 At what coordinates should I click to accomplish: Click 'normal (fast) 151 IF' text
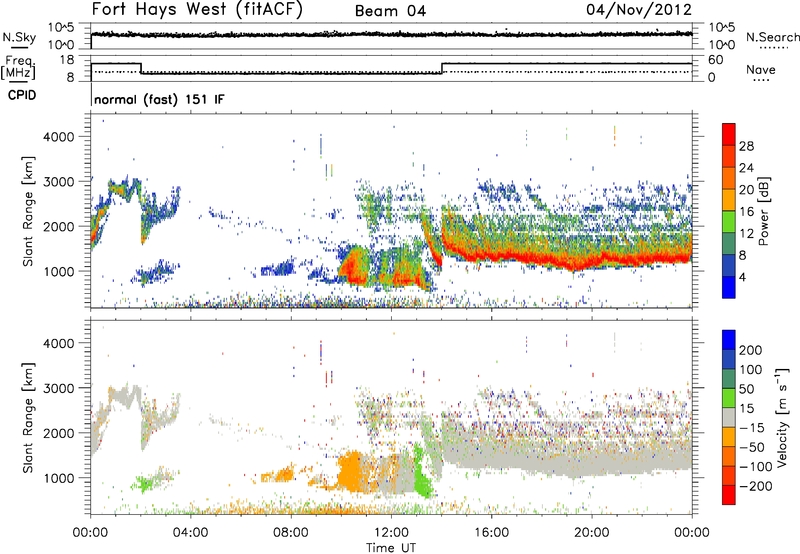coord(159,99)
